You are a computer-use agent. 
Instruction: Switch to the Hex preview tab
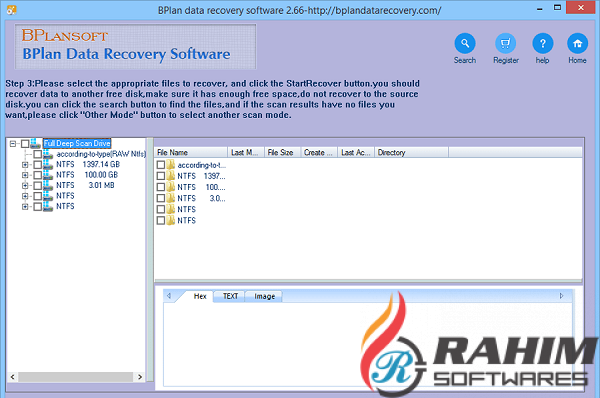click(200, 296)
